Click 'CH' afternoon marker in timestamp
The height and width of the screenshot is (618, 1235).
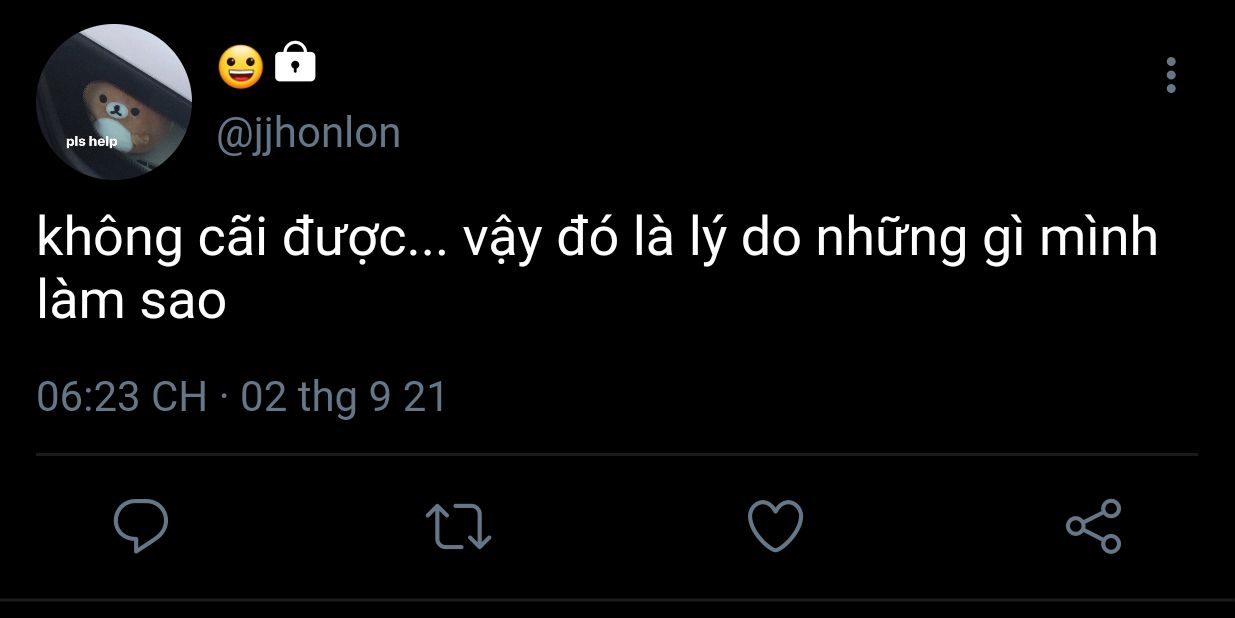point(179,397)
